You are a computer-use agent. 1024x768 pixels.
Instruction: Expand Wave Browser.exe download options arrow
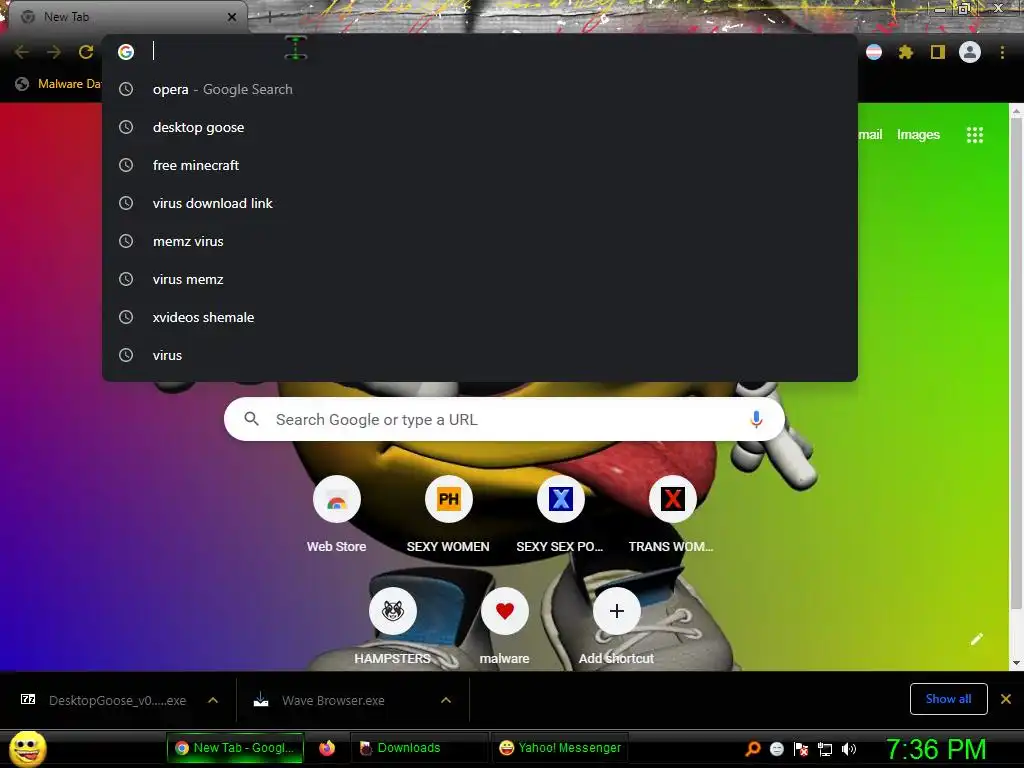coord(446,700)
